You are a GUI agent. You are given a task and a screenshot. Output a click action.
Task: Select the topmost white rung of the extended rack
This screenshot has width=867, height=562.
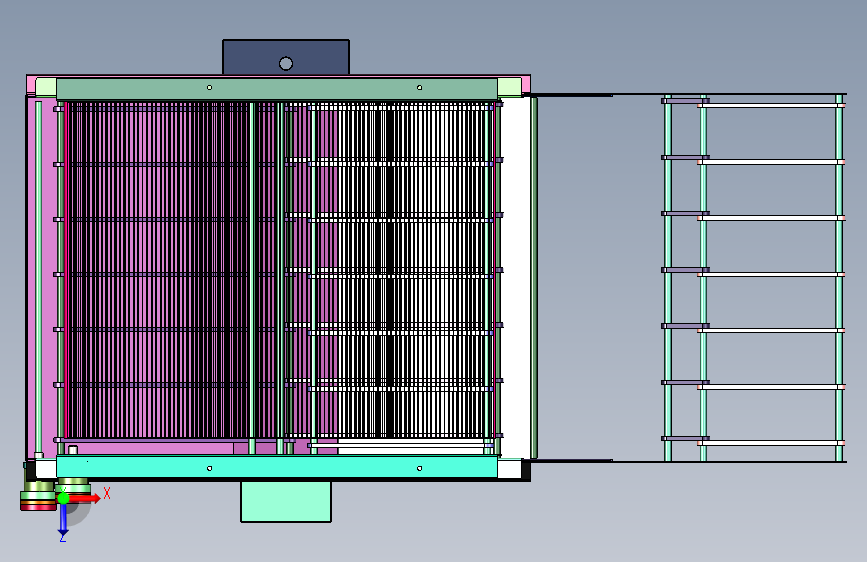coord(771,105)
